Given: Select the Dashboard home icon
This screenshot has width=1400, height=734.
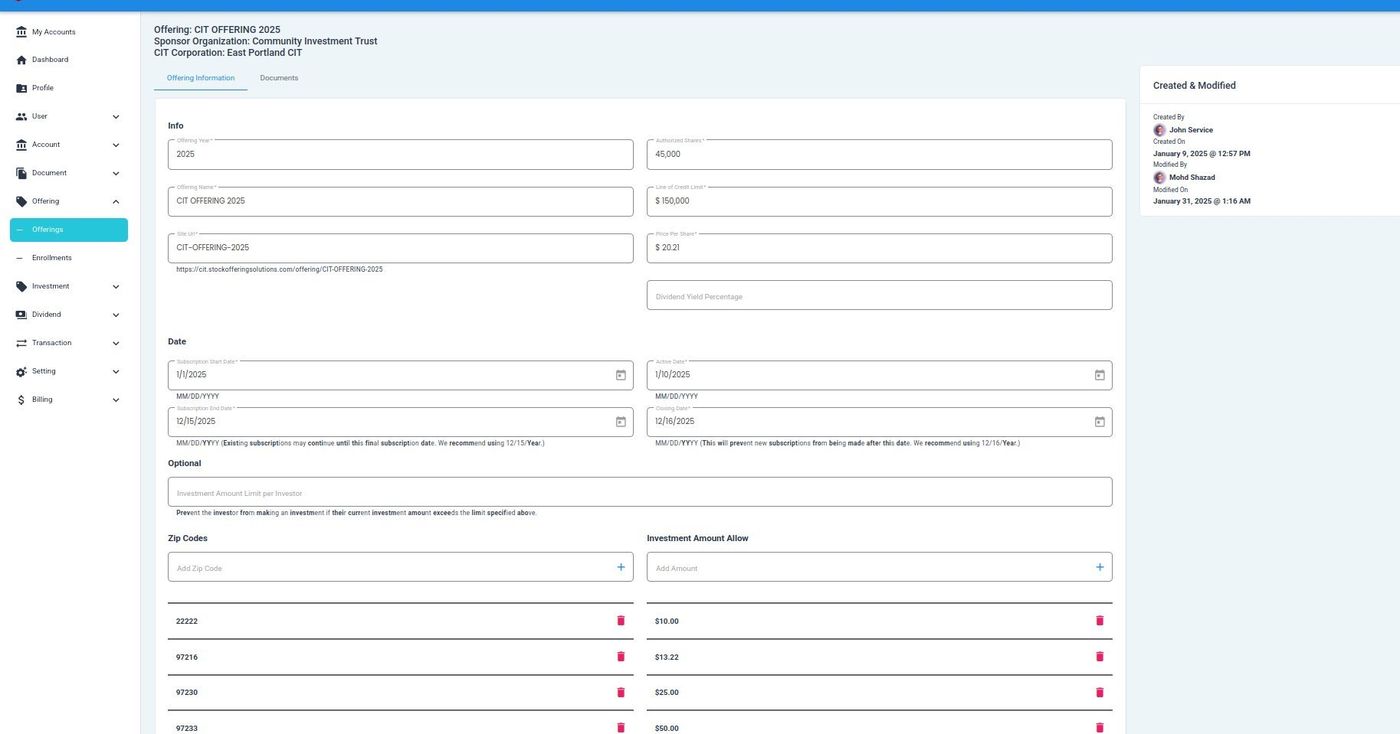Looking at the screenshot, I should click(20, 60).
